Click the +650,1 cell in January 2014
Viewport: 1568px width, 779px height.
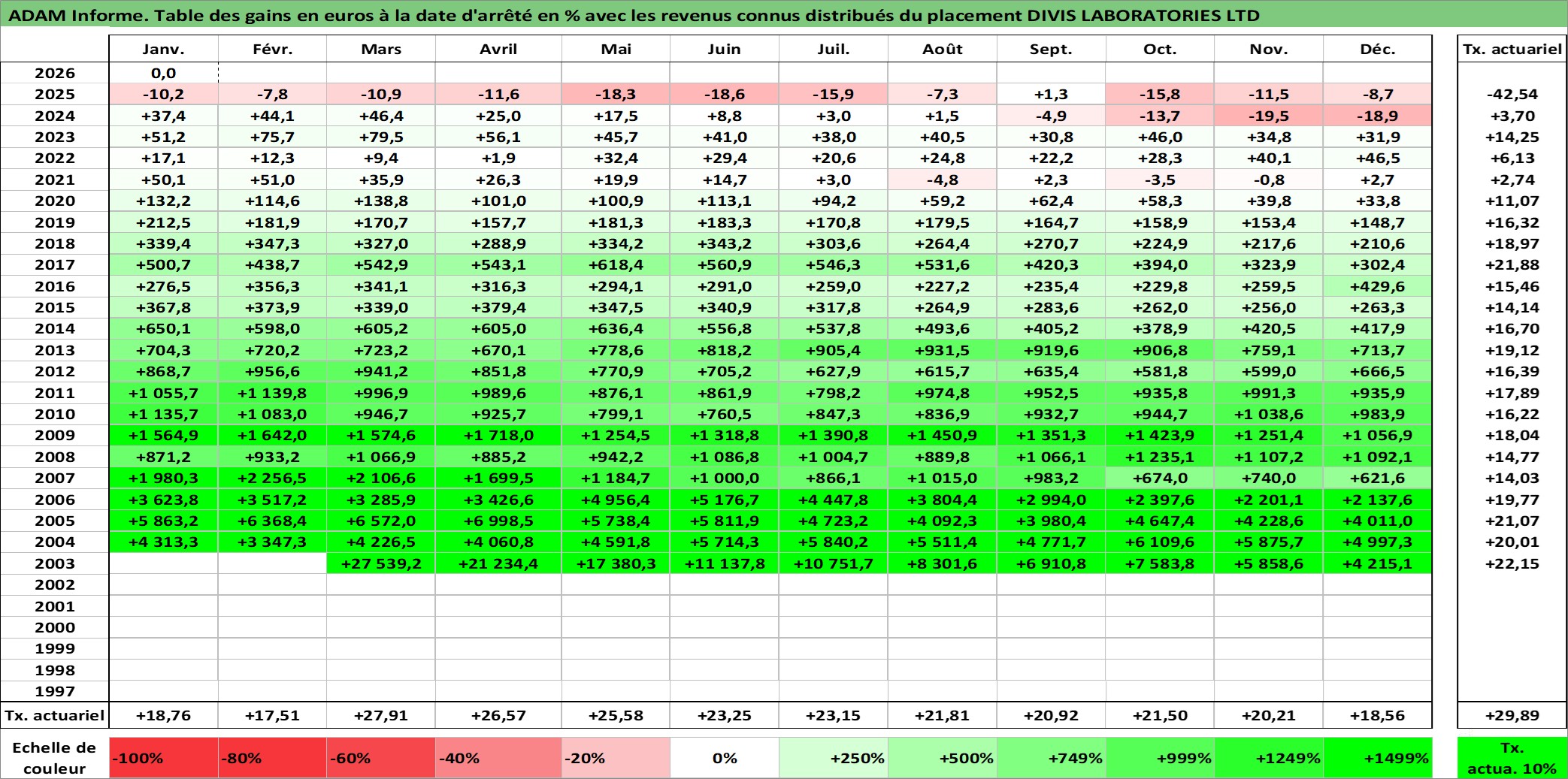(163, 328)
